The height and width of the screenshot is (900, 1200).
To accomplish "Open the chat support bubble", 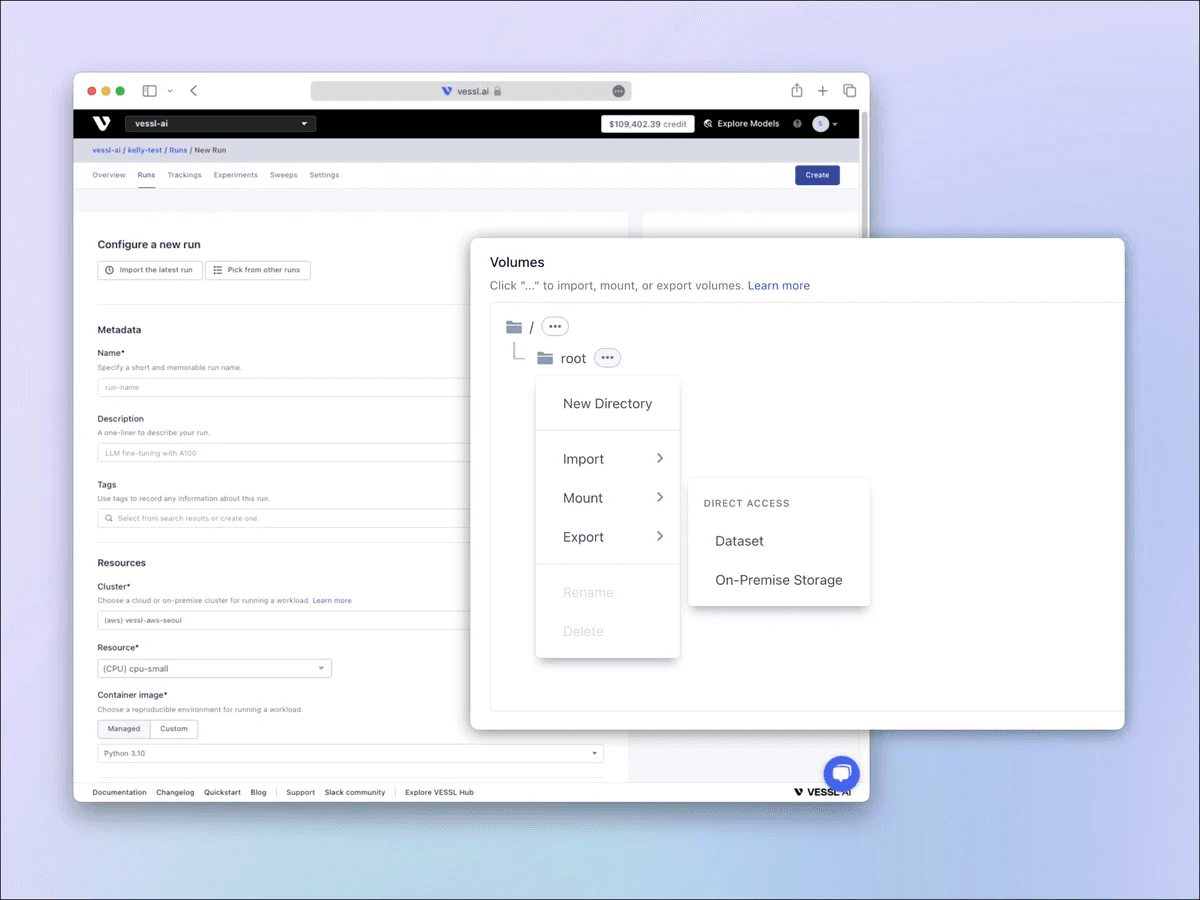I will pyautogui.click(x=841, y=774).
